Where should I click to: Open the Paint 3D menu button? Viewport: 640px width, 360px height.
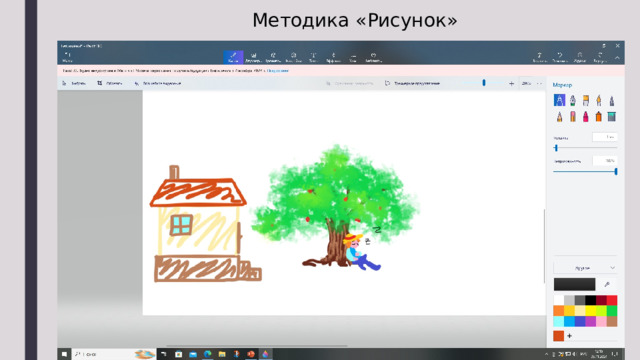click(68, 57)
